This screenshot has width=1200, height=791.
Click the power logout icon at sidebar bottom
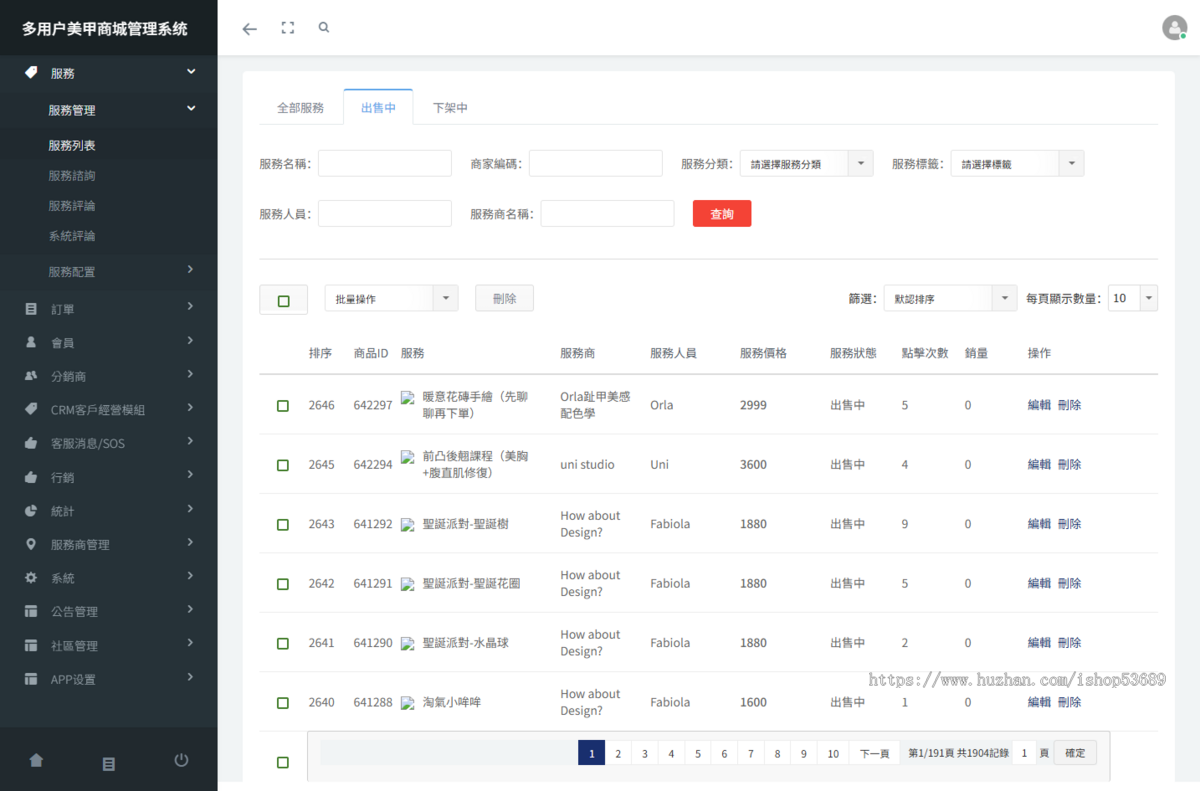coord(181,760)
